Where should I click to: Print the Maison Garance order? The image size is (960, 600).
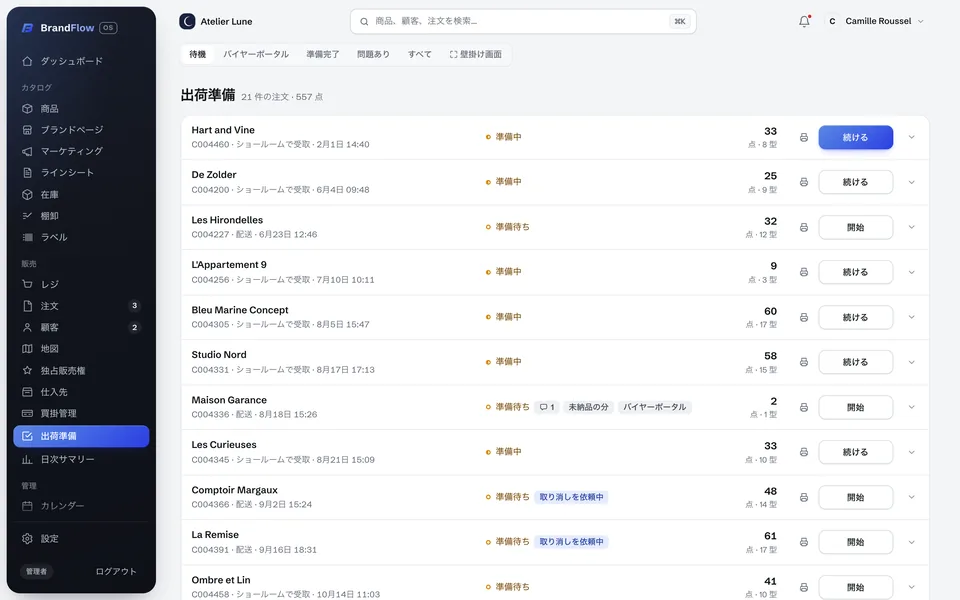pos(804,408)
